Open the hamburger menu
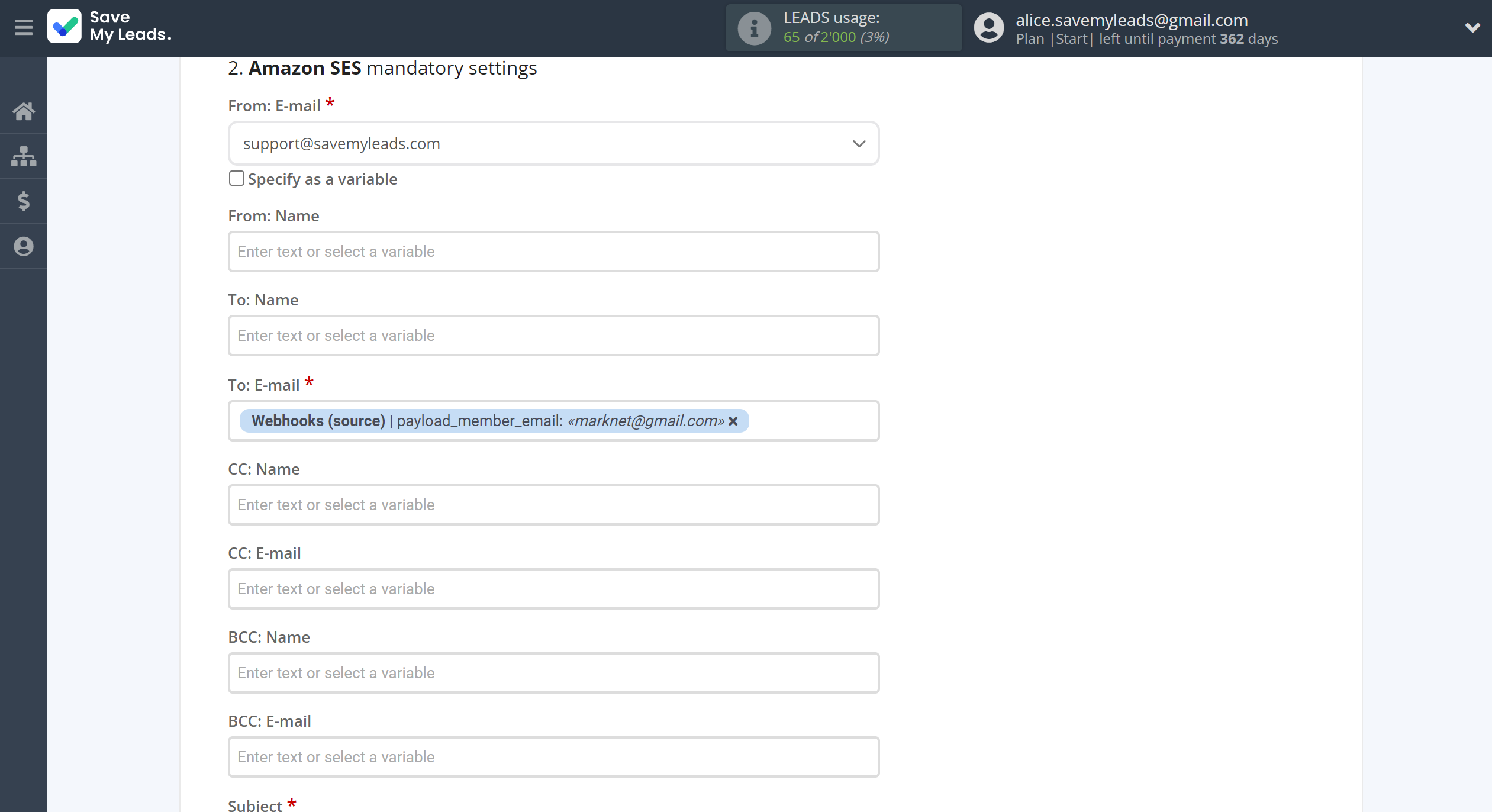Image resolution: width=1492 pixels, height=812 pixels. (x=24, y=28)
